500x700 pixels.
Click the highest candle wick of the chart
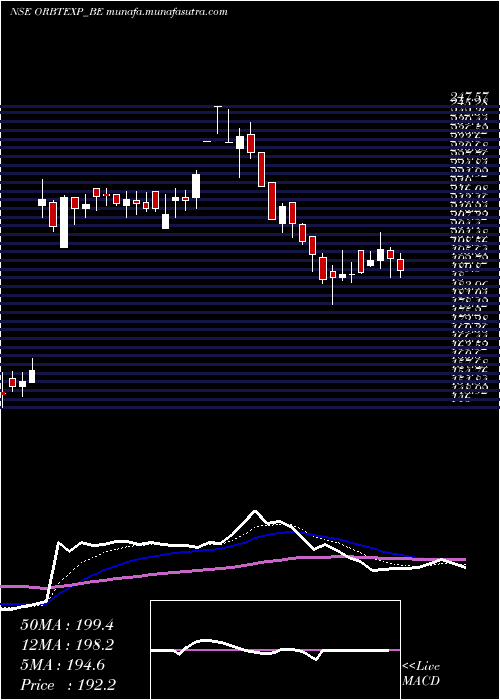pyautogui.click(x=218, y=120)
